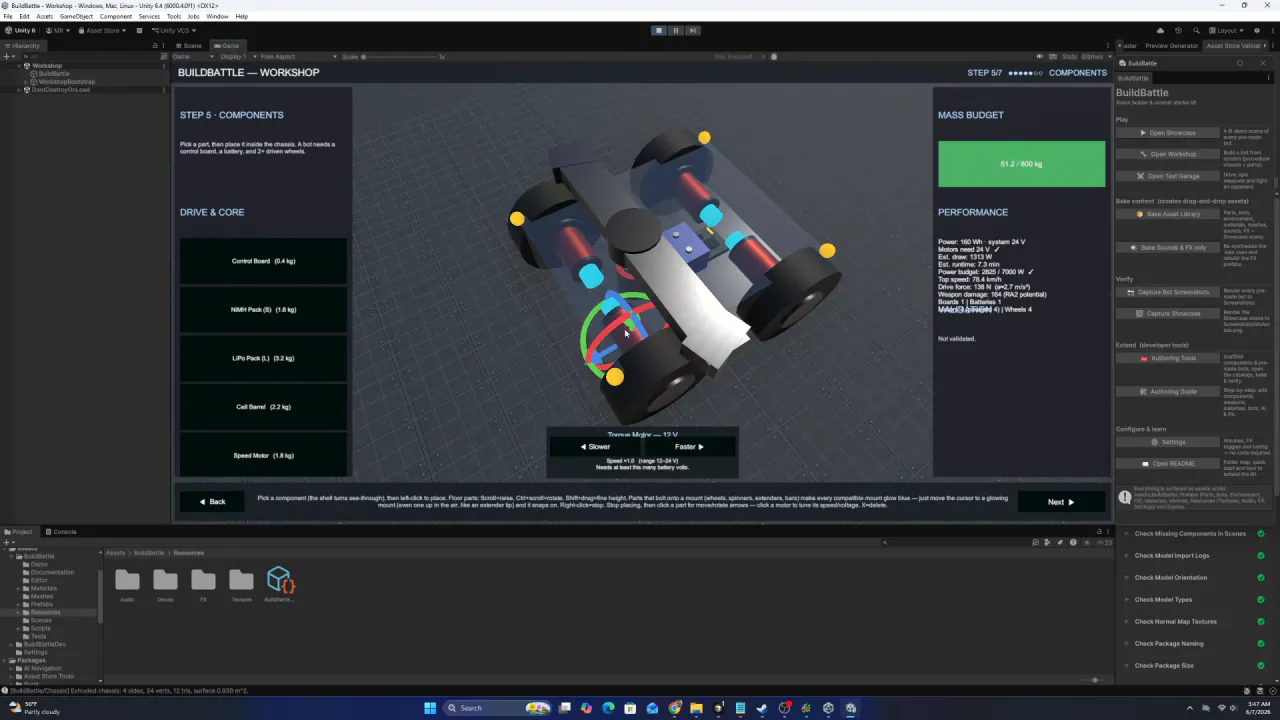The width and height of the screenshot is (1280, 720).
Task: Open File Explorer from the taskbar
Action: point(696,708)
